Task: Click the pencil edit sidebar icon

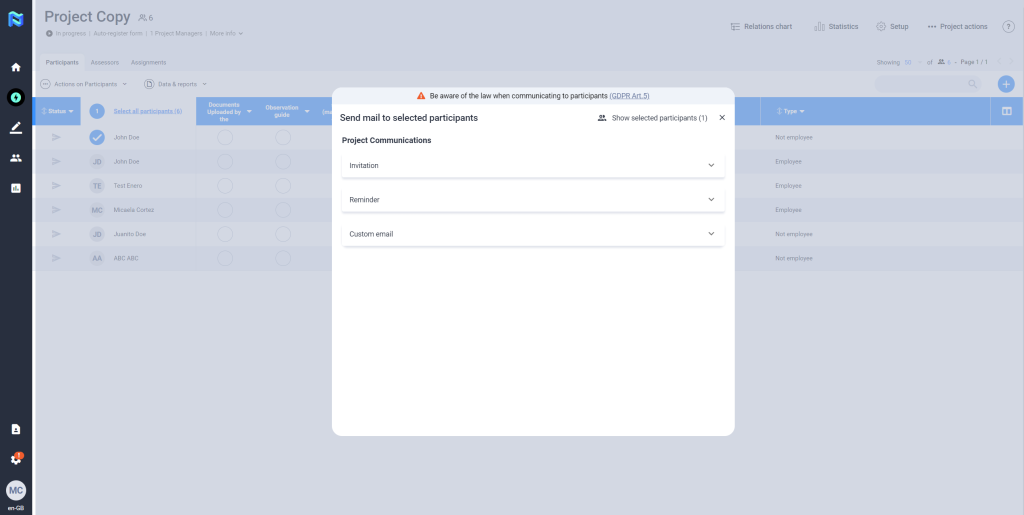Action: click(16, 128)
